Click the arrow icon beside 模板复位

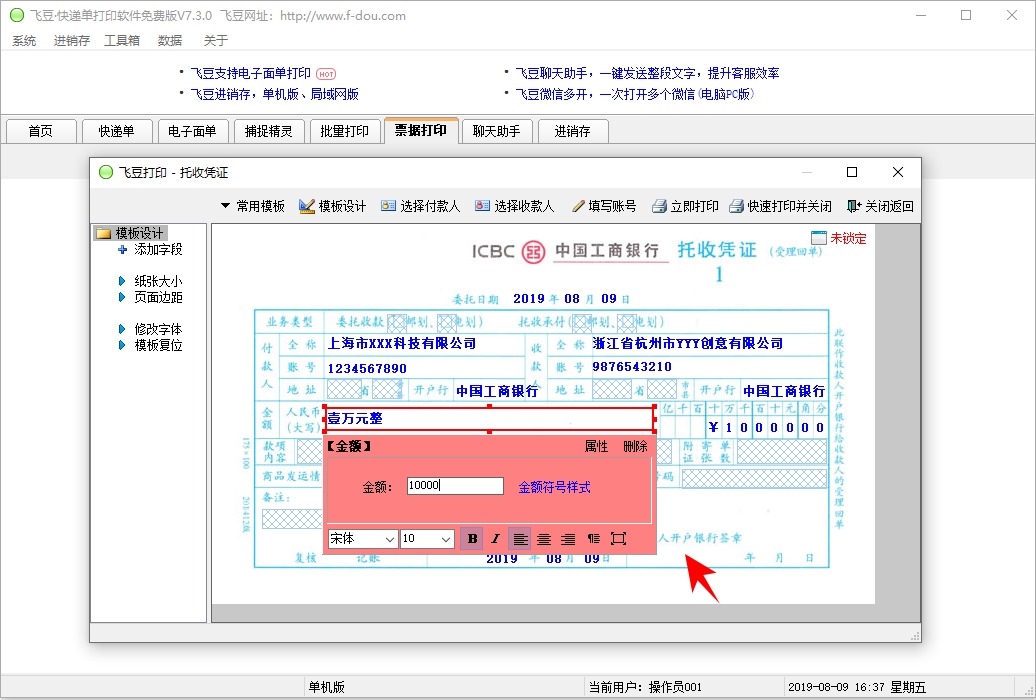coord(122,345)
